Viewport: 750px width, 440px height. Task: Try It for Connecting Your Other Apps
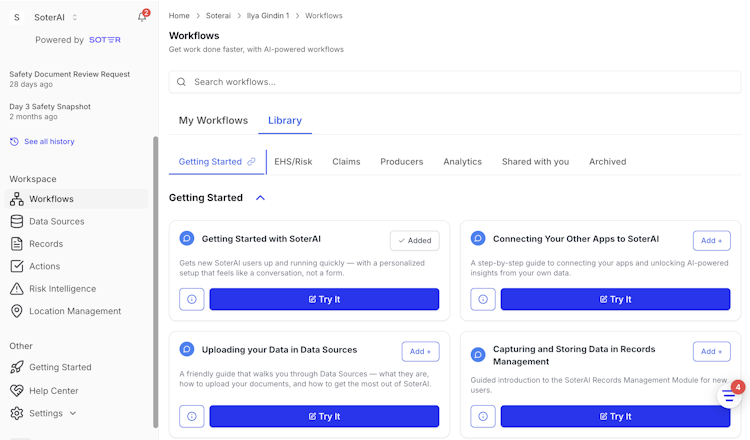point(616,299)
